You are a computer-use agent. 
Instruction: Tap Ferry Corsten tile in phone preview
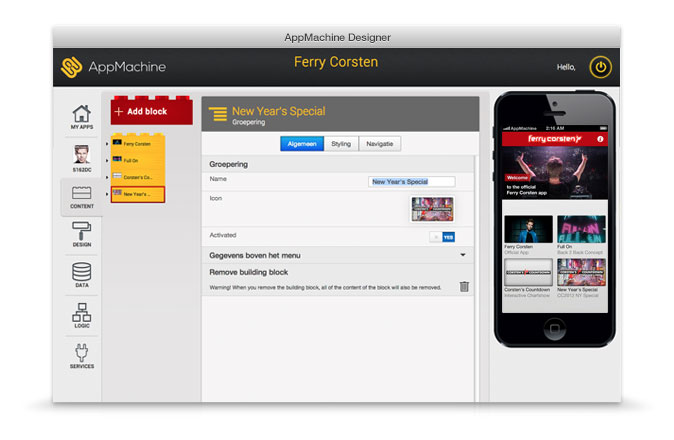[x=528, y=235]
